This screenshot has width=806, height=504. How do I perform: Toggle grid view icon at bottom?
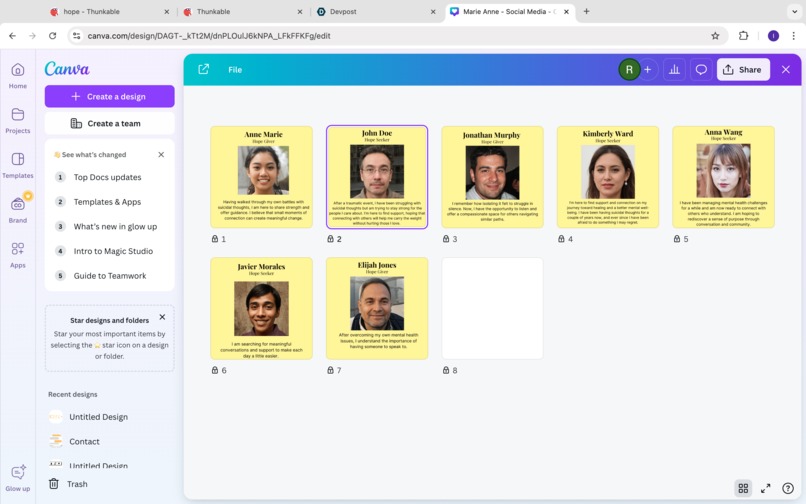[x=743, y=488]
